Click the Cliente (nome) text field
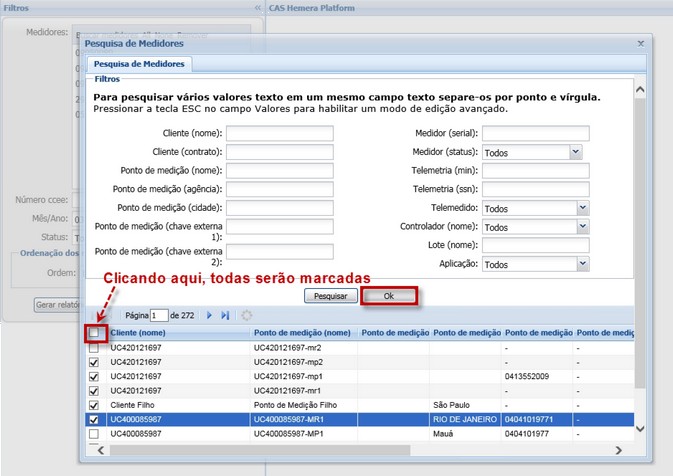 (x=279, y=133)
